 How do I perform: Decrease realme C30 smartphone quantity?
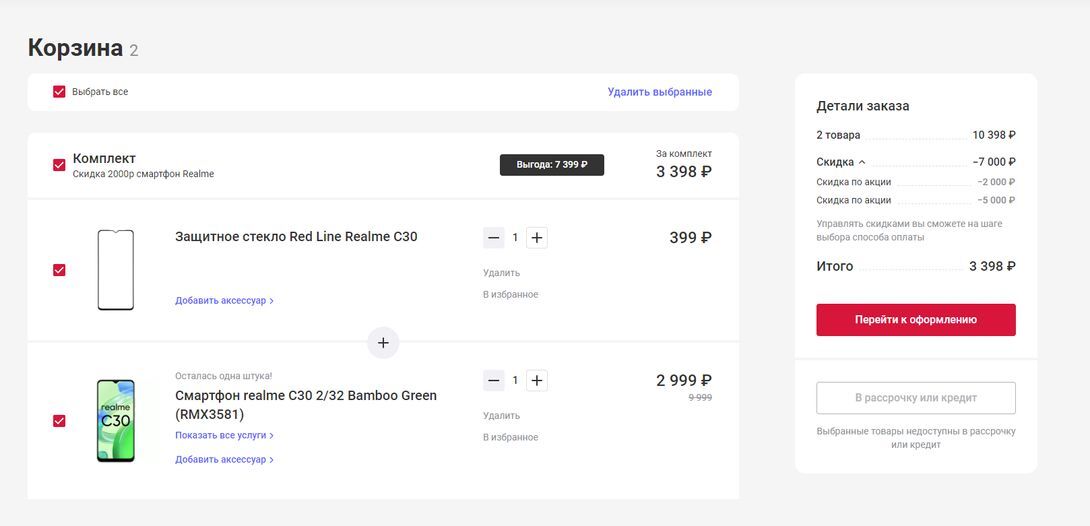(x=493, y=380)
